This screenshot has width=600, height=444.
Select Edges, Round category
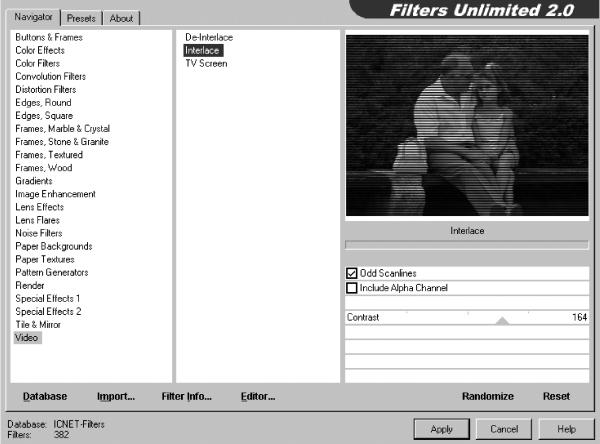pos(43,102)
